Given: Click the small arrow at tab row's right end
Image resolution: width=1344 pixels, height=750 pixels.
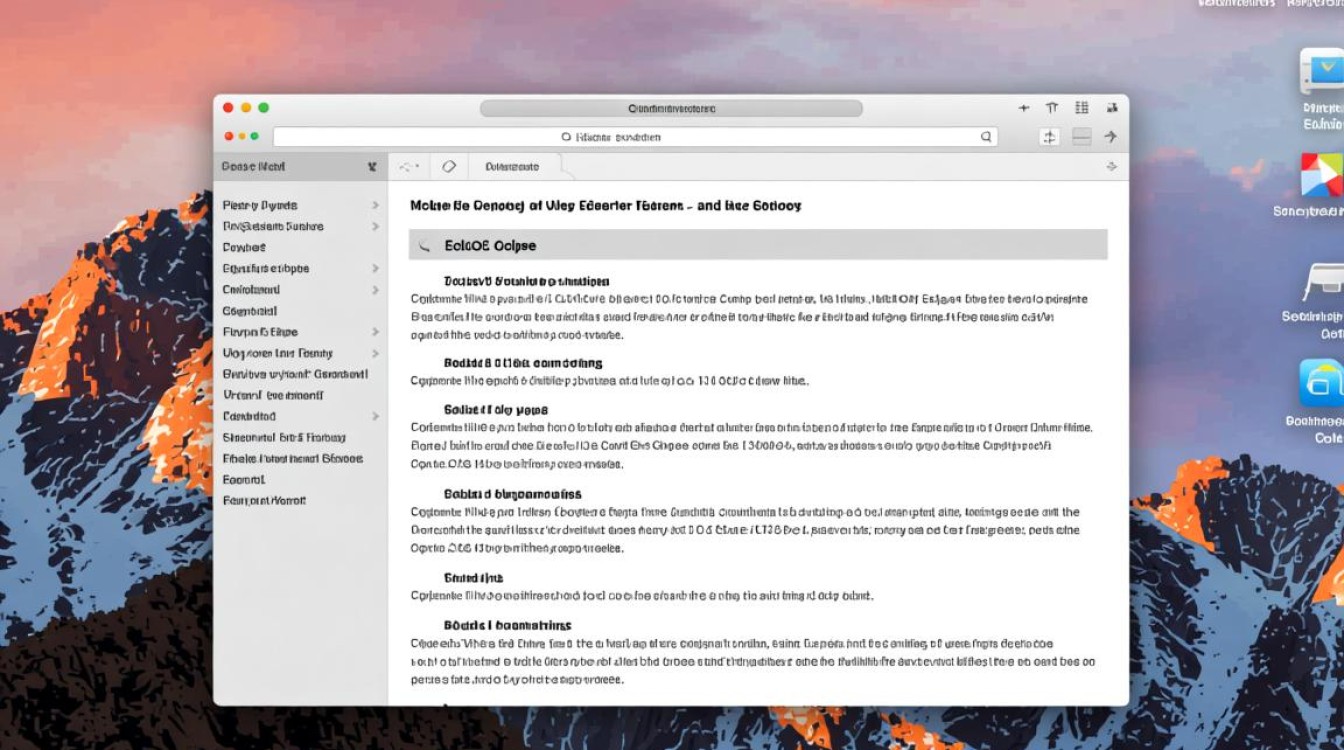Looking at the screenshot, I should [x=1111, y=167].
